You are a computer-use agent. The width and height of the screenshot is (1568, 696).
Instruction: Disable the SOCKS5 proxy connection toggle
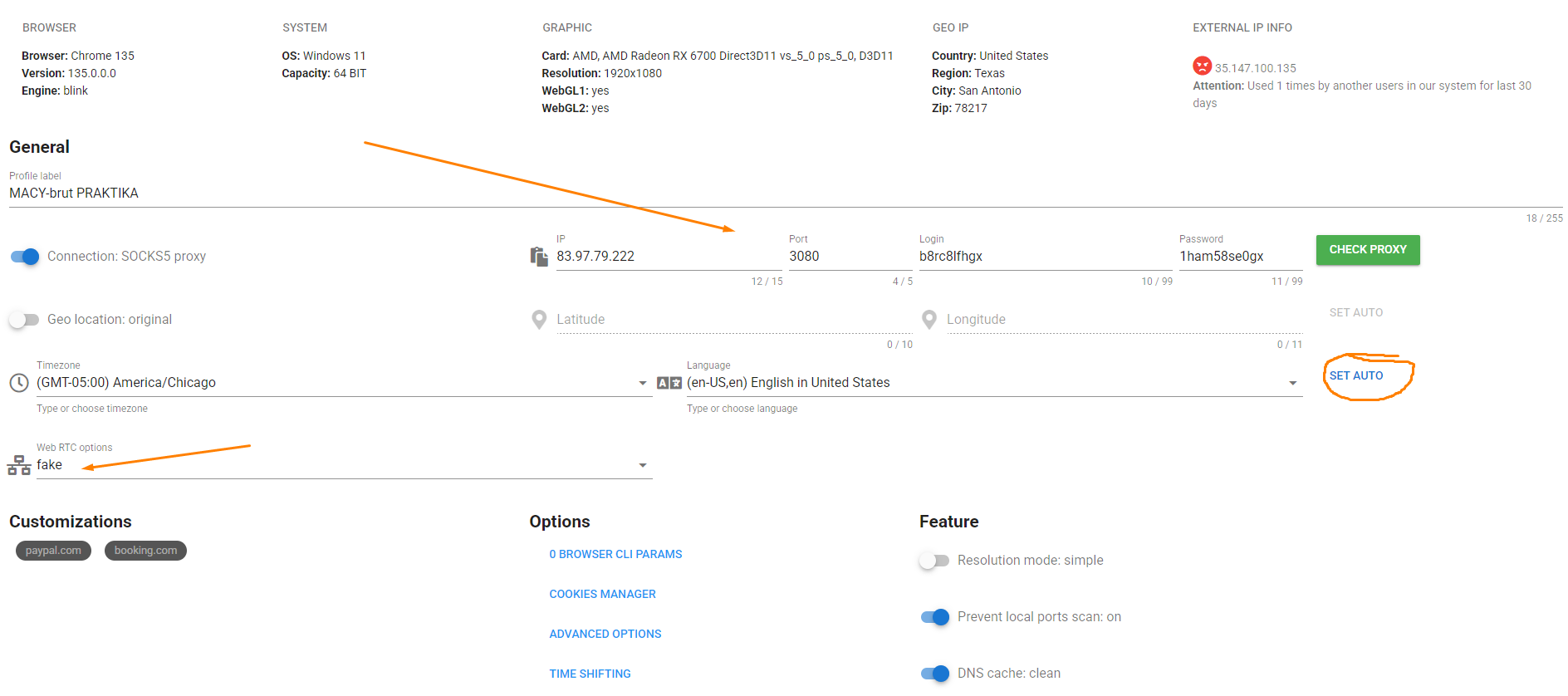coord(25,257)
